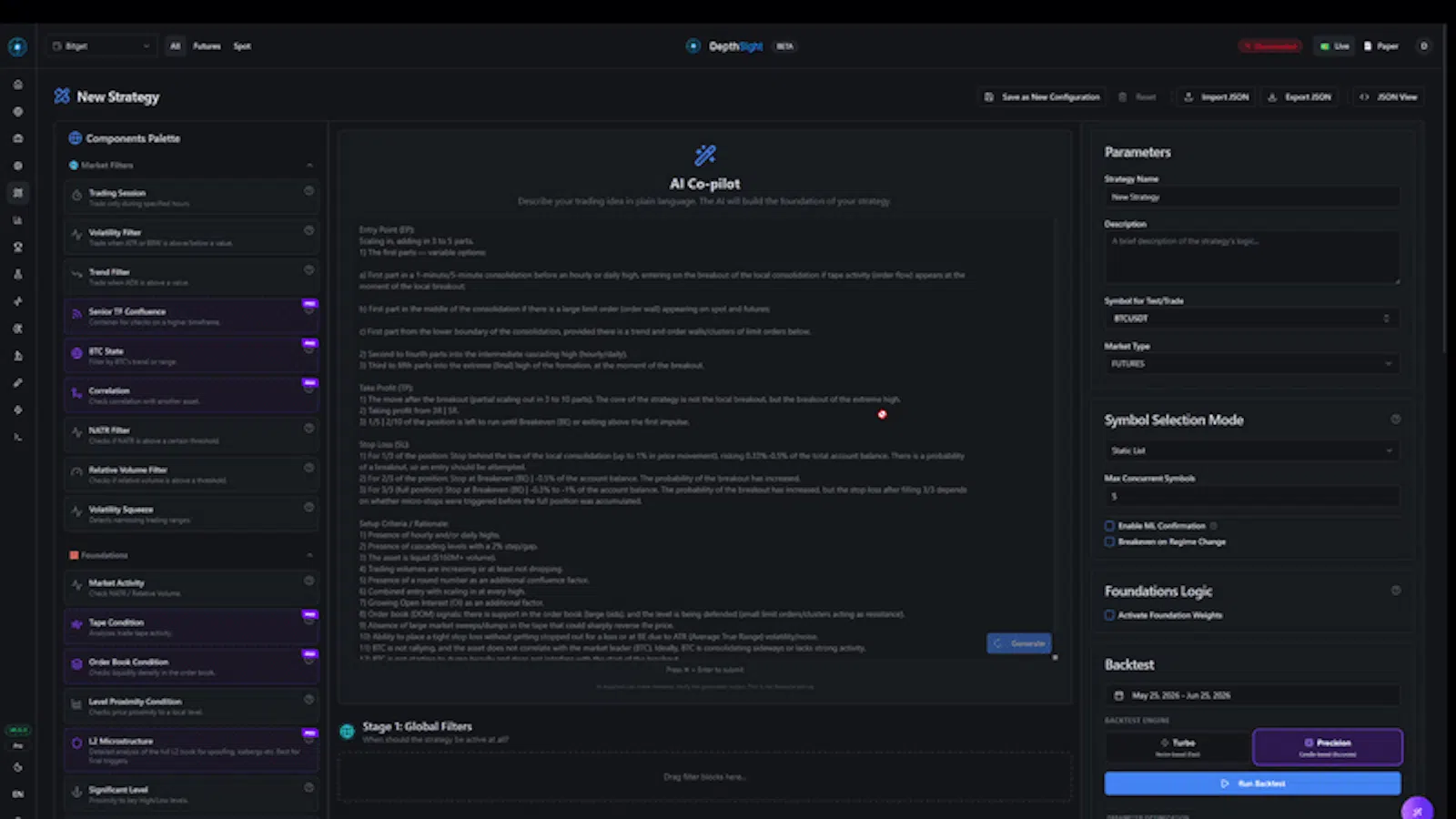Screen dimensions: 1456x819
Task: Click Export JSON button
Action: pos(1299,96)
